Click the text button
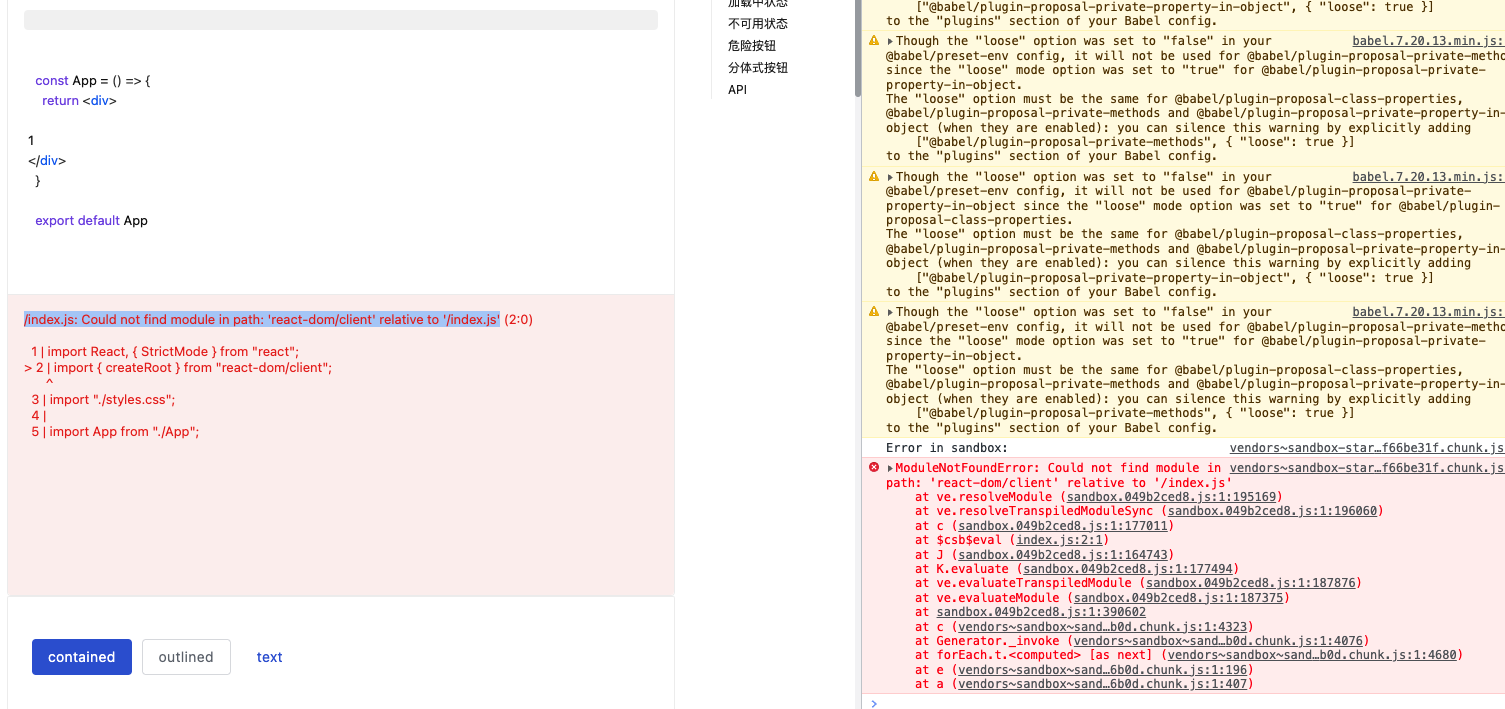This screenshot has height=709, width=1505. pos(269,657)
